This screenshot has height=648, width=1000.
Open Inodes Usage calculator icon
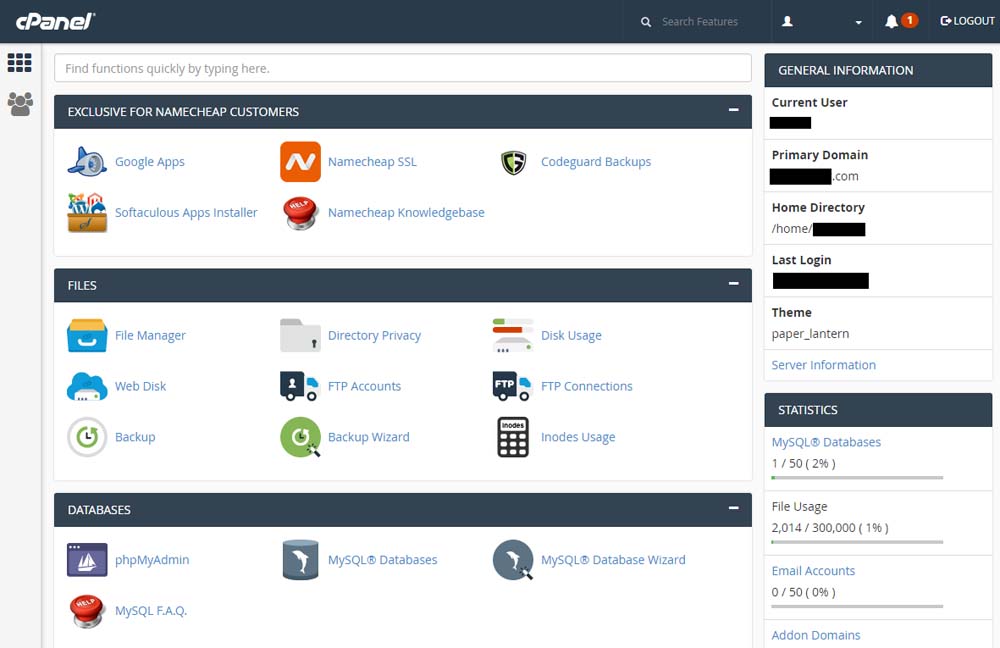point(513,437)
